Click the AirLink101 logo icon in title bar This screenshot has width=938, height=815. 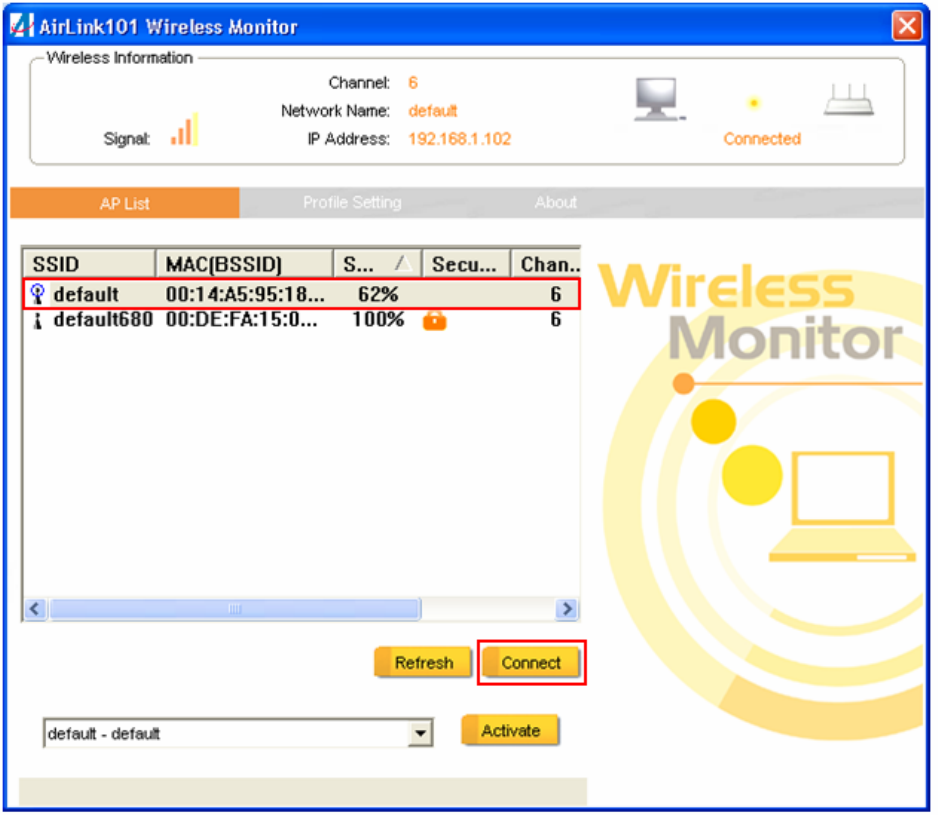point(22,25)
